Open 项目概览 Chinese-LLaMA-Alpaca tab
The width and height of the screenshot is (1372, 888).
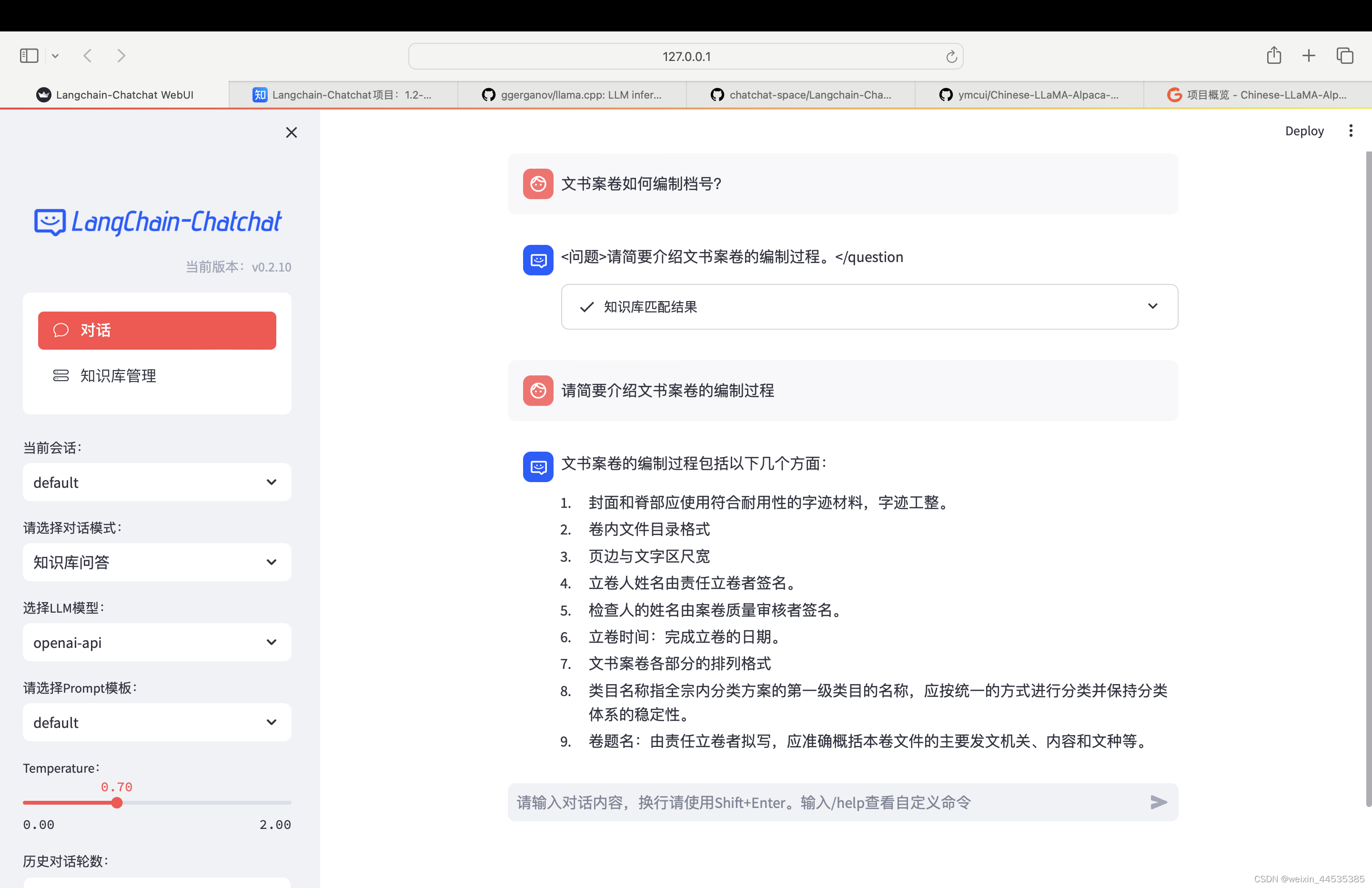click(x=1258, y=95)
